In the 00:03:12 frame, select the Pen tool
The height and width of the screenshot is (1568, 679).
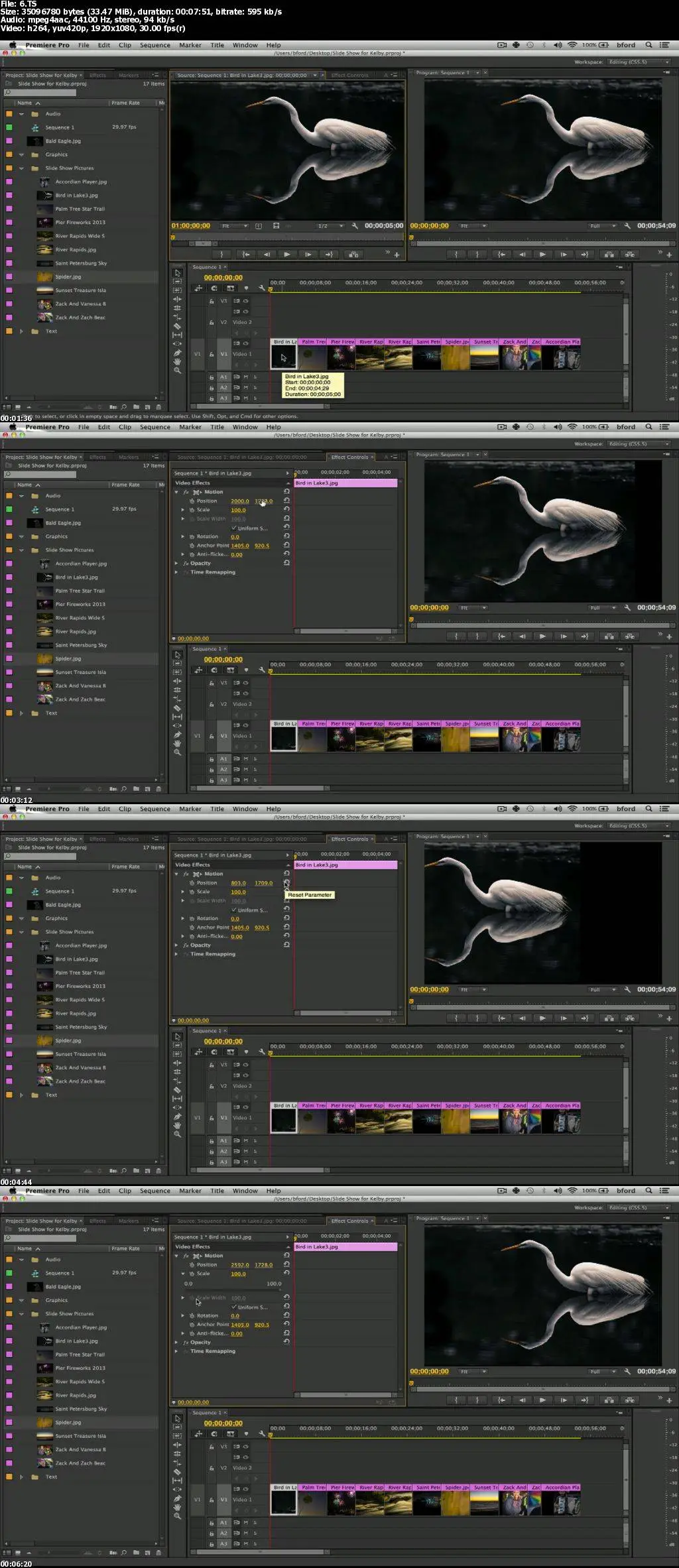(x=178, y=735)
